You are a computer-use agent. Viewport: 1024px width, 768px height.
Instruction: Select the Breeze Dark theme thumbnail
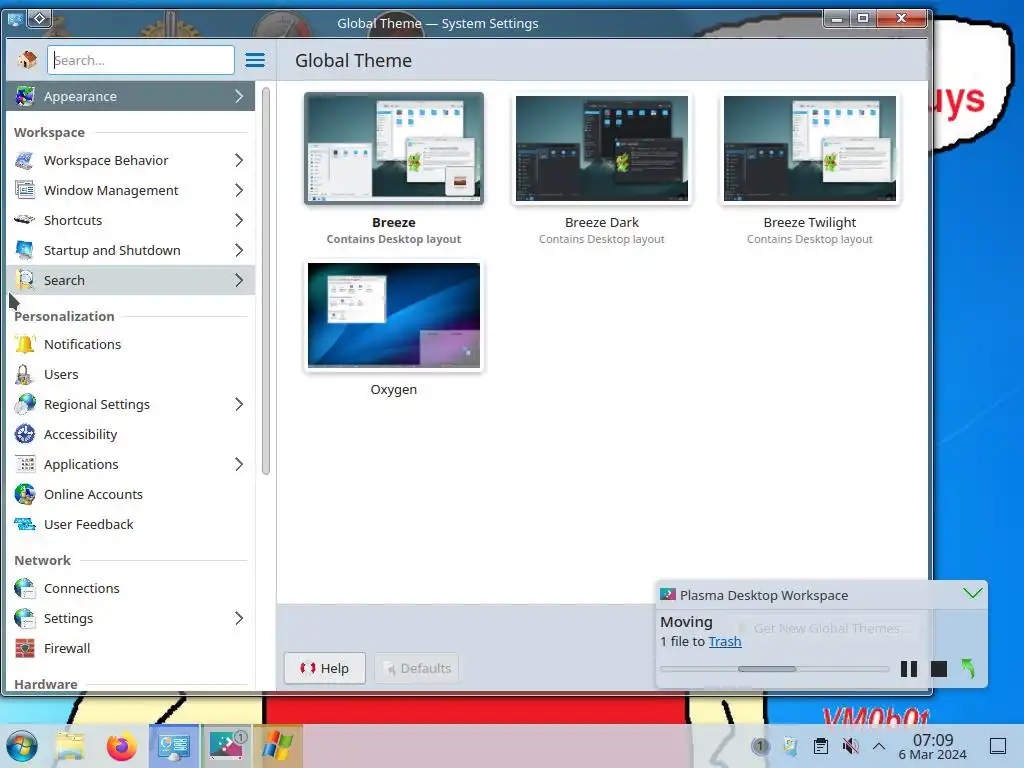601,148
